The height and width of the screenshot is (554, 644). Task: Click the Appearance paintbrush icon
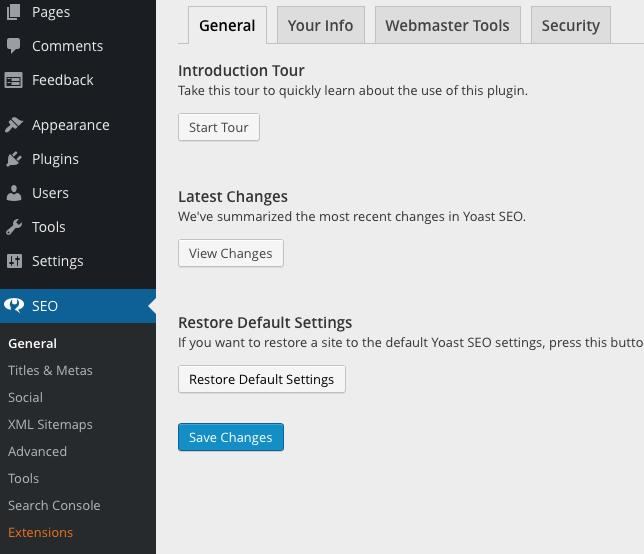click(x=14, y=125)
